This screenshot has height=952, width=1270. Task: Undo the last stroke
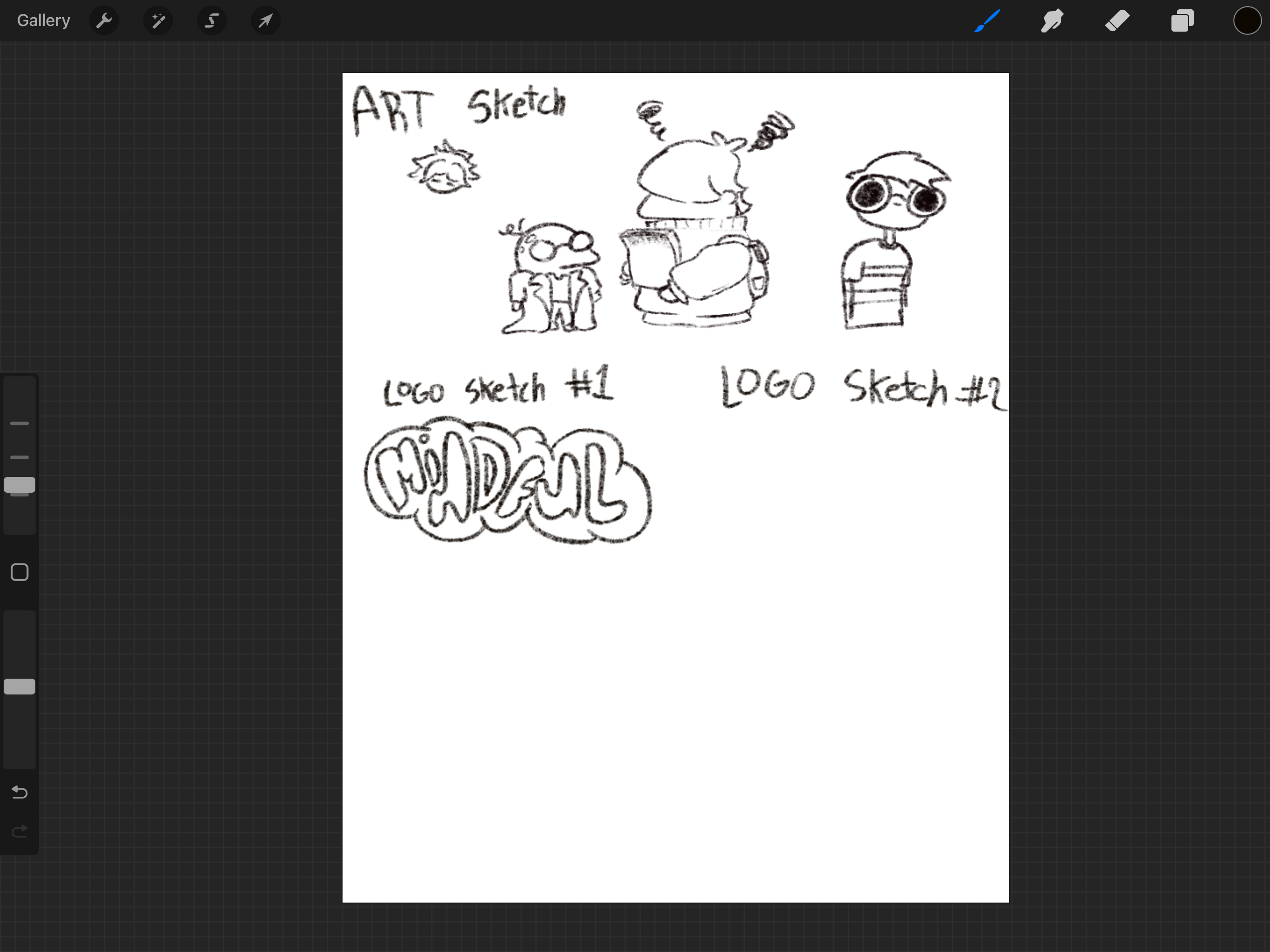coord(20,793)
